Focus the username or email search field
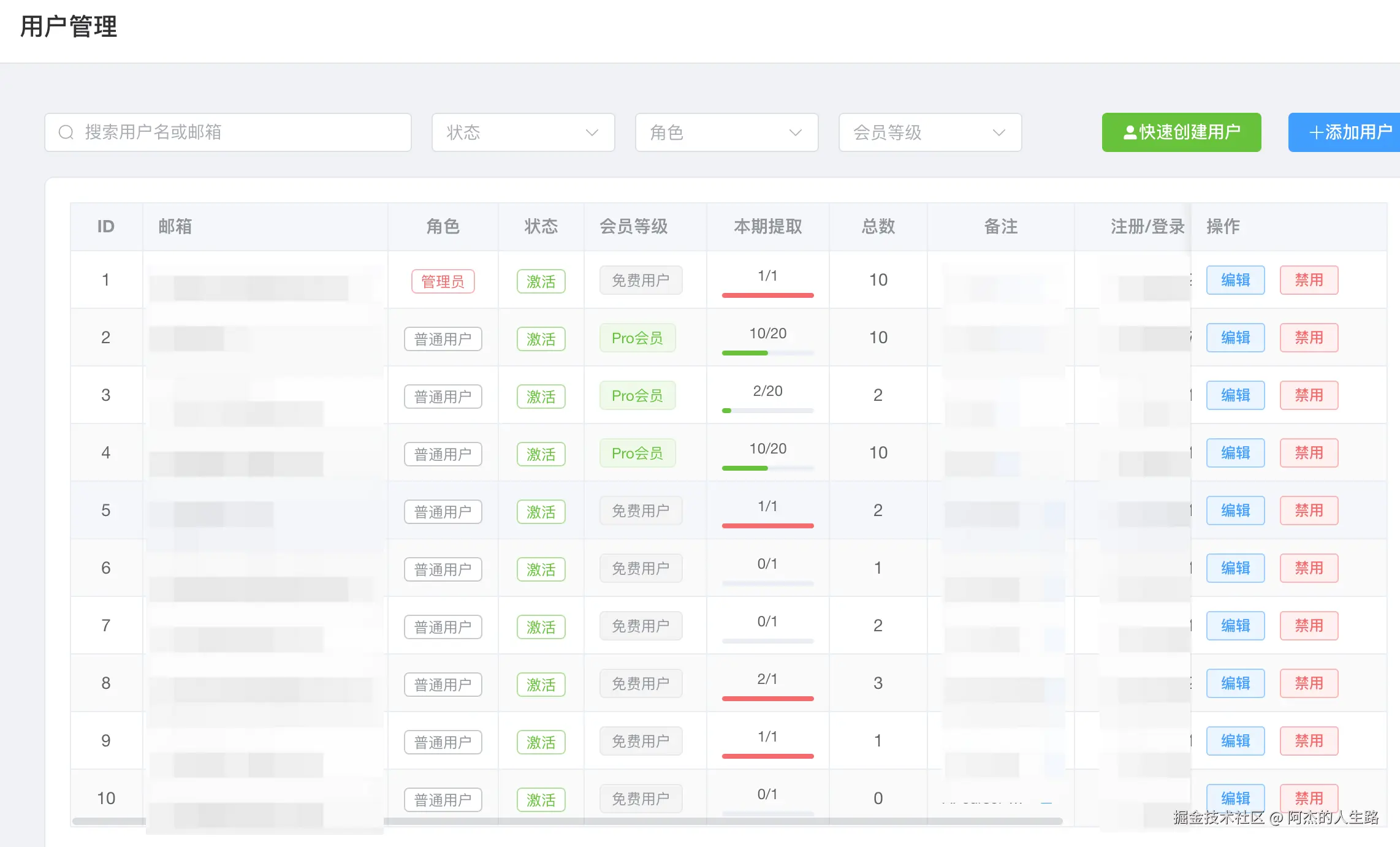This screenshot has height=847, width=1400. [245, 132]
